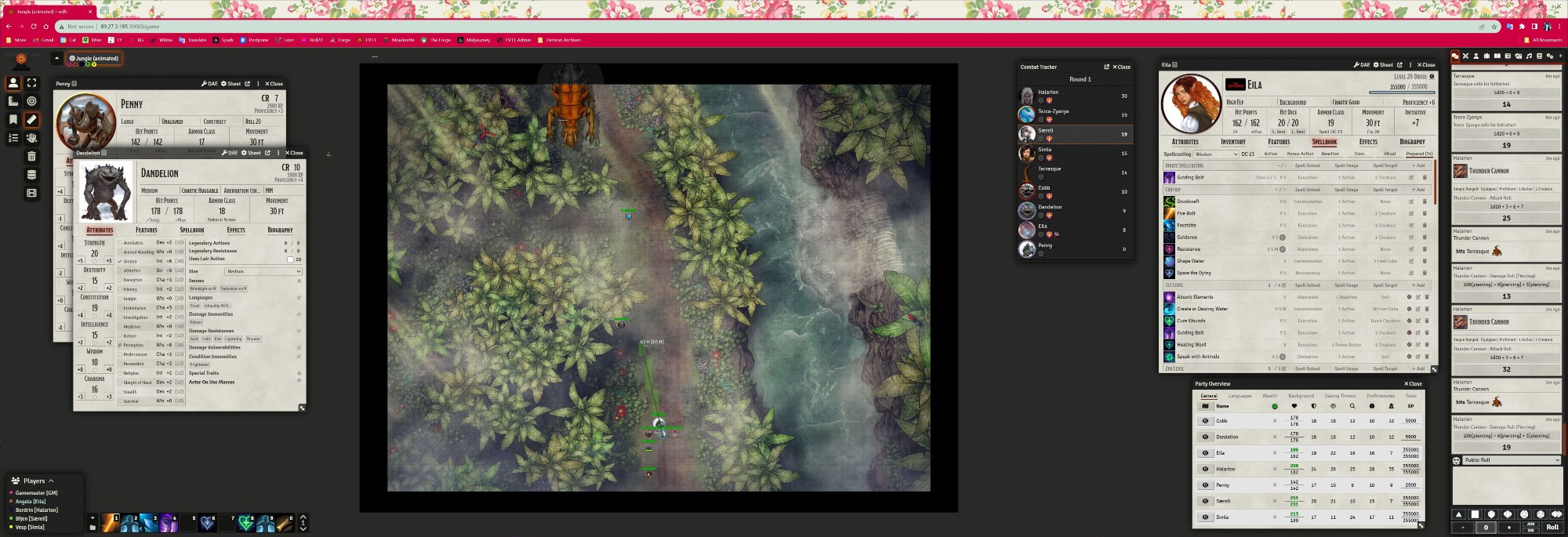
Task: Open DAE on the Penny sheet header
Action: coord(209,84)
